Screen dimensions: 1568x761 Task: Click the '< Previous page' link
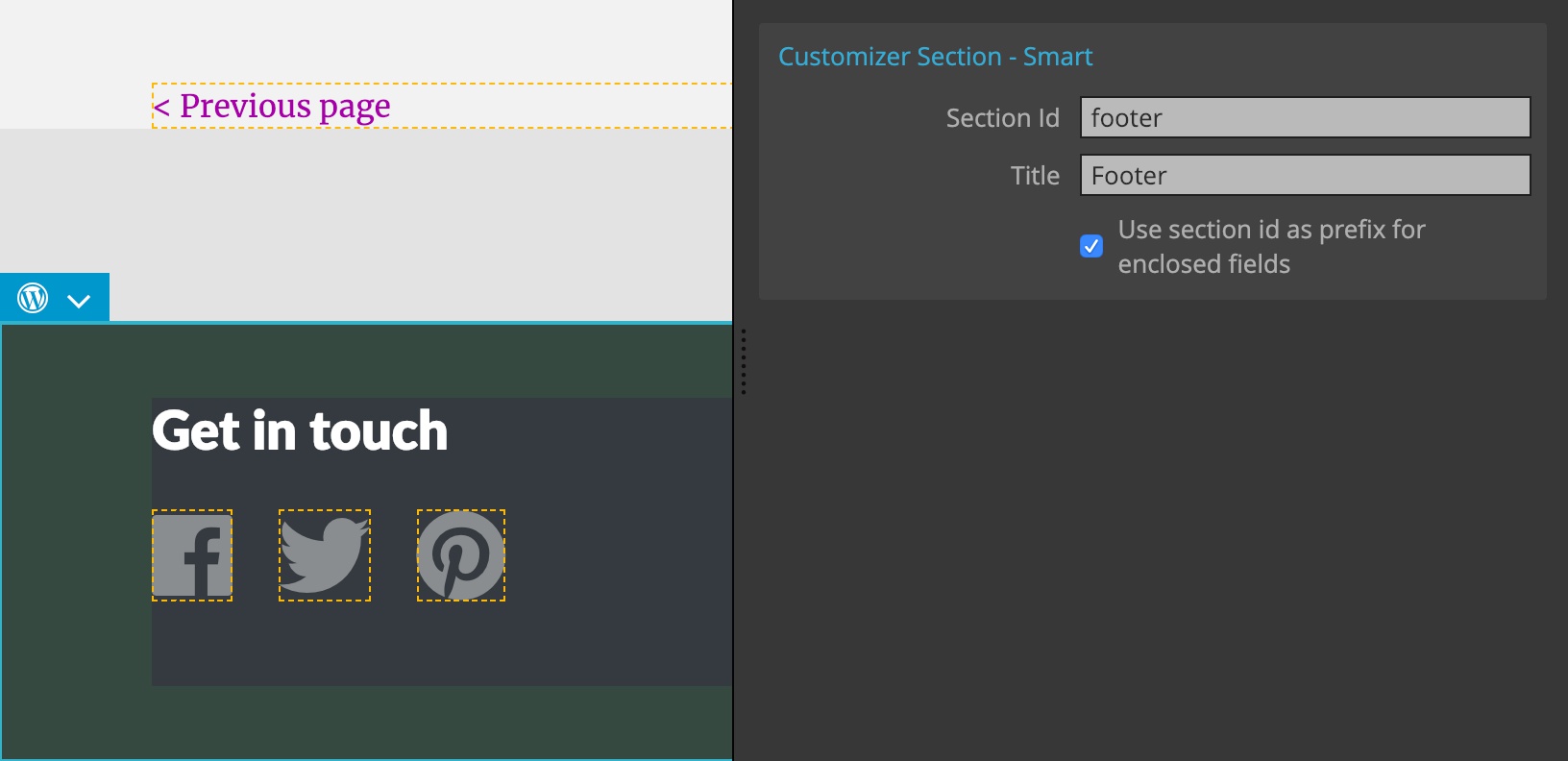272,106
